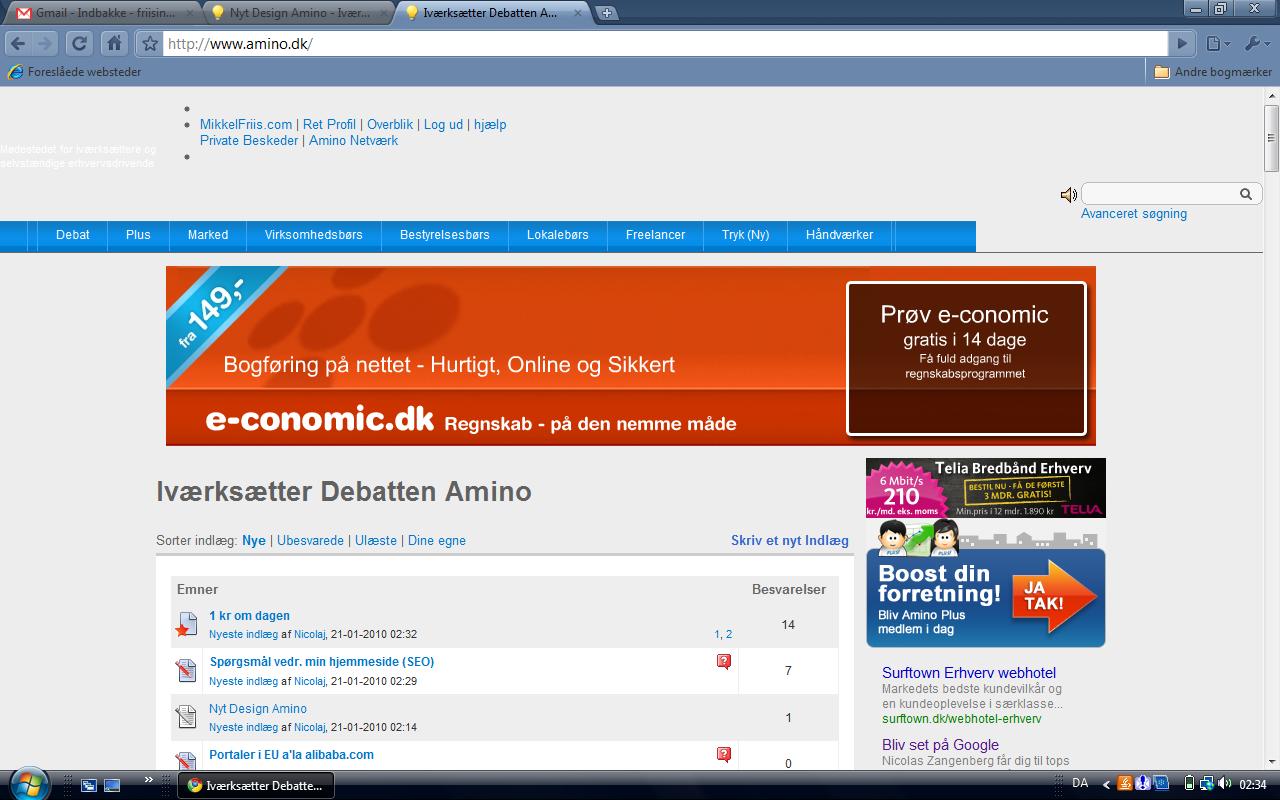Click the volume tray icon

[1224, 783]
